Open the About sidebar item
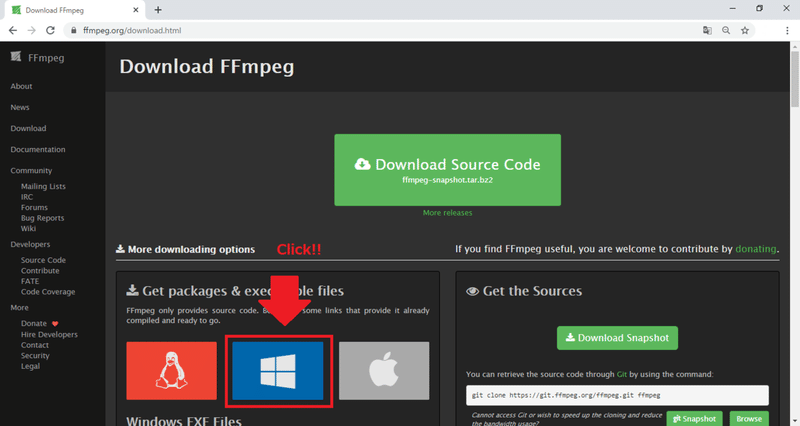 pos(21,86)
